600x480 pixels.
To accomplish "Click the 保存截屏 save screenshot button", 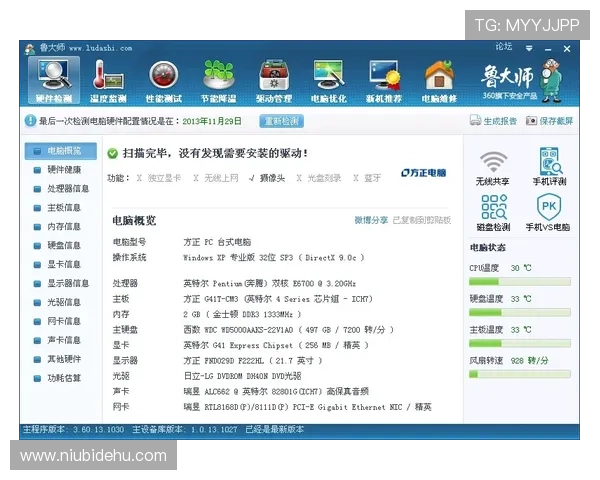I will pos(549,121).
